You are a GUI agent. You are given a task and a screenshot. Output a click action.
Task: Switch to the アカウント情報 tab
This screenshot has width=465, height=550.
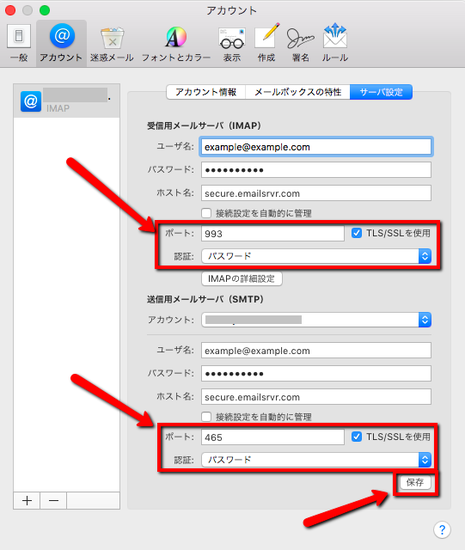[206, 92]
